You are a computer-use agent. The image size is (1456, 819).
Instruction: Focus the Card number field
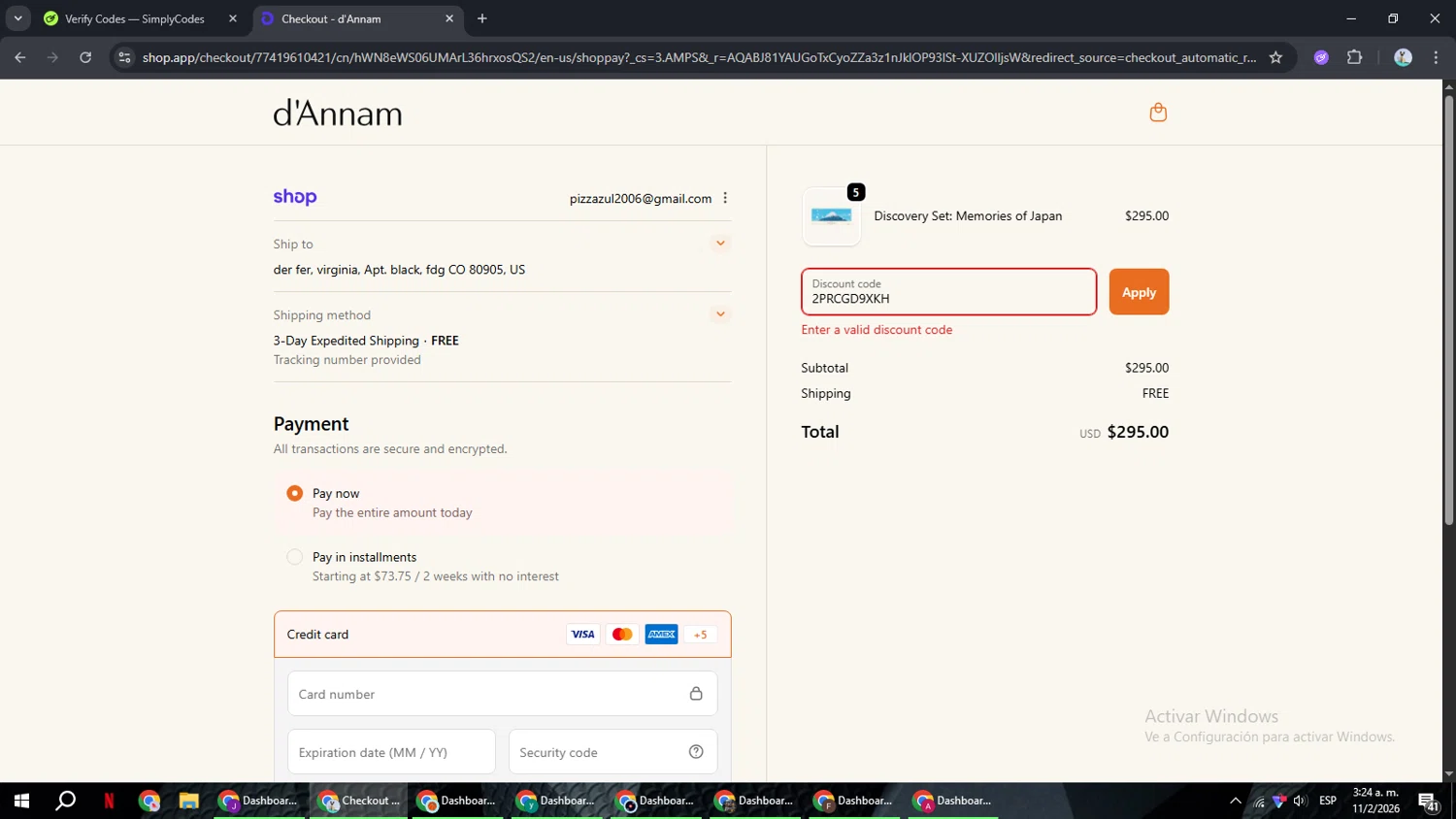503,694
